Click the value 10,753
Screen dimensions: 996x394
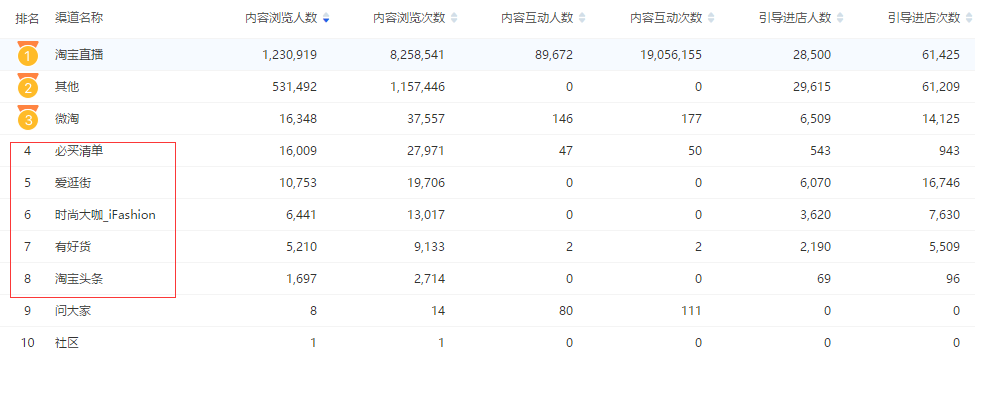pyautogui.click(x=298, y=183)
